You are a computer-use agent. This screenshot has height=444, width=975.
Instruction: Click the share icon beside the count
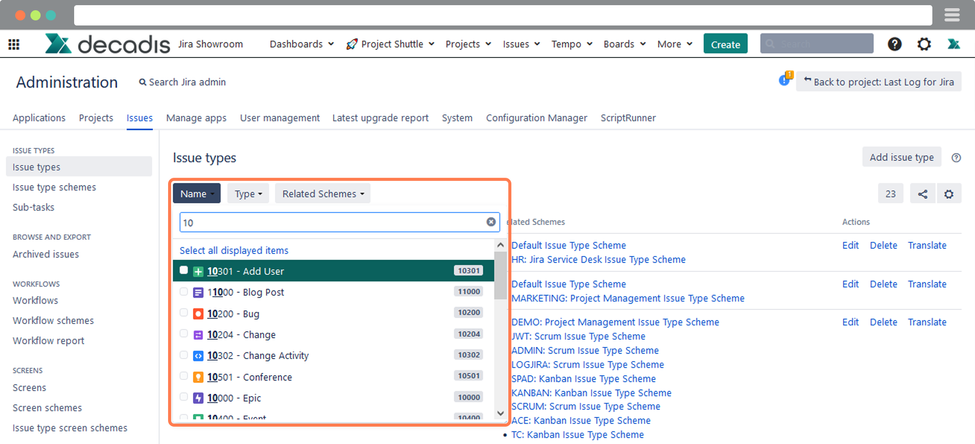(x=921, y=194)
